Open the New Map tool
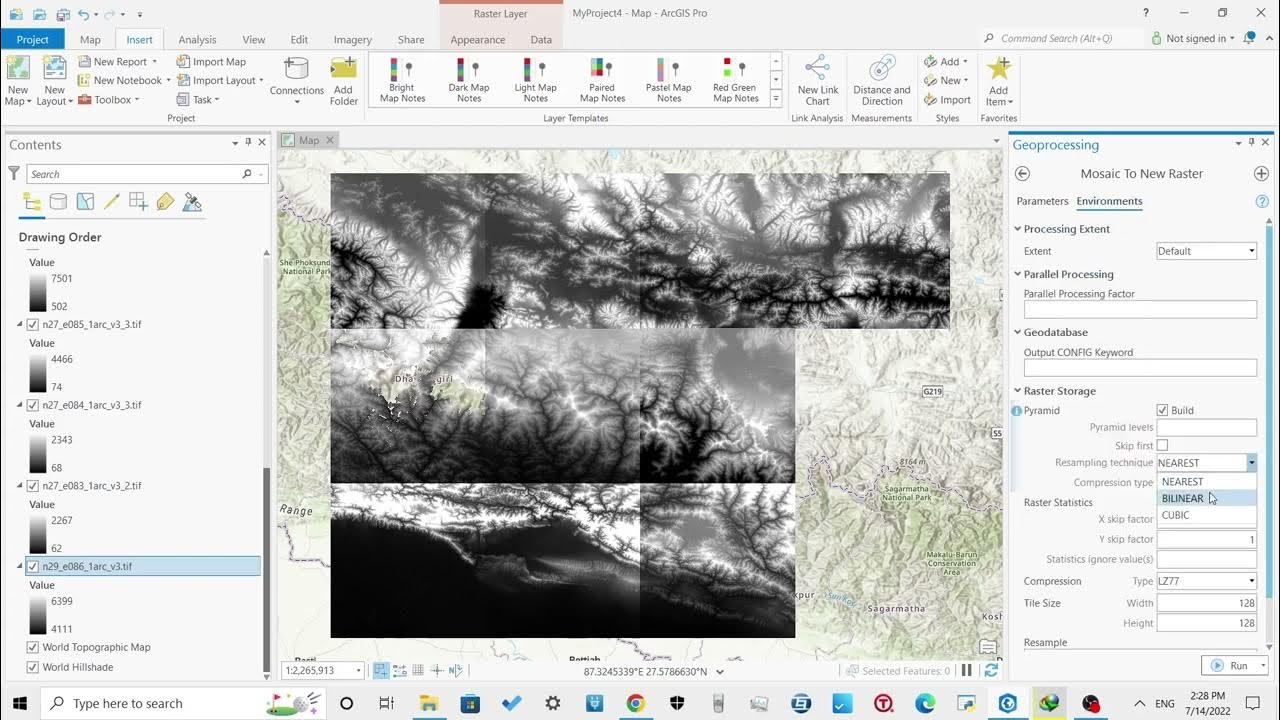The width and height of the screenshot is (1280, 720). [x=18, y=80]
